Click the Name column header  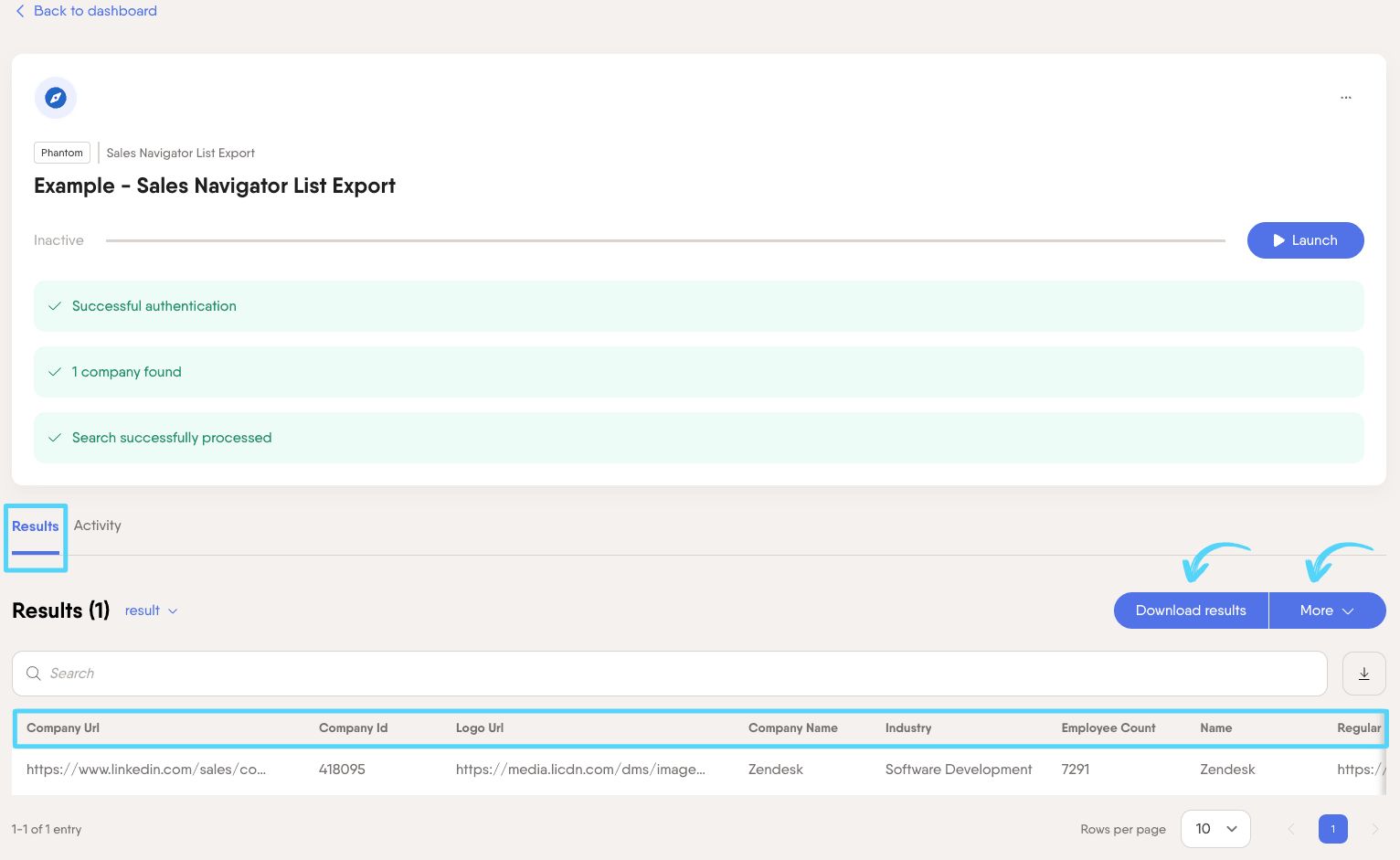pyautogui.click(x=1215, y=728)
